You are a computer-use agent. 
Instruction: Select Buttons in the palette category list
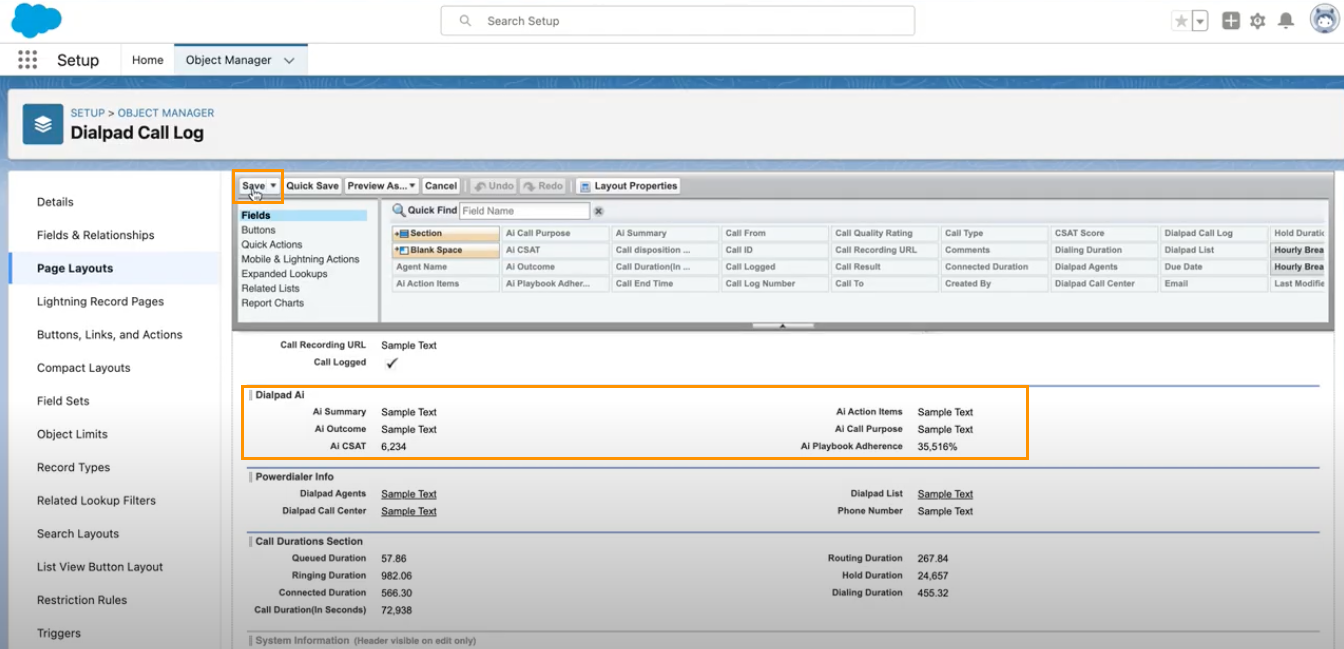pyautogui.click(x=258, y=230)
